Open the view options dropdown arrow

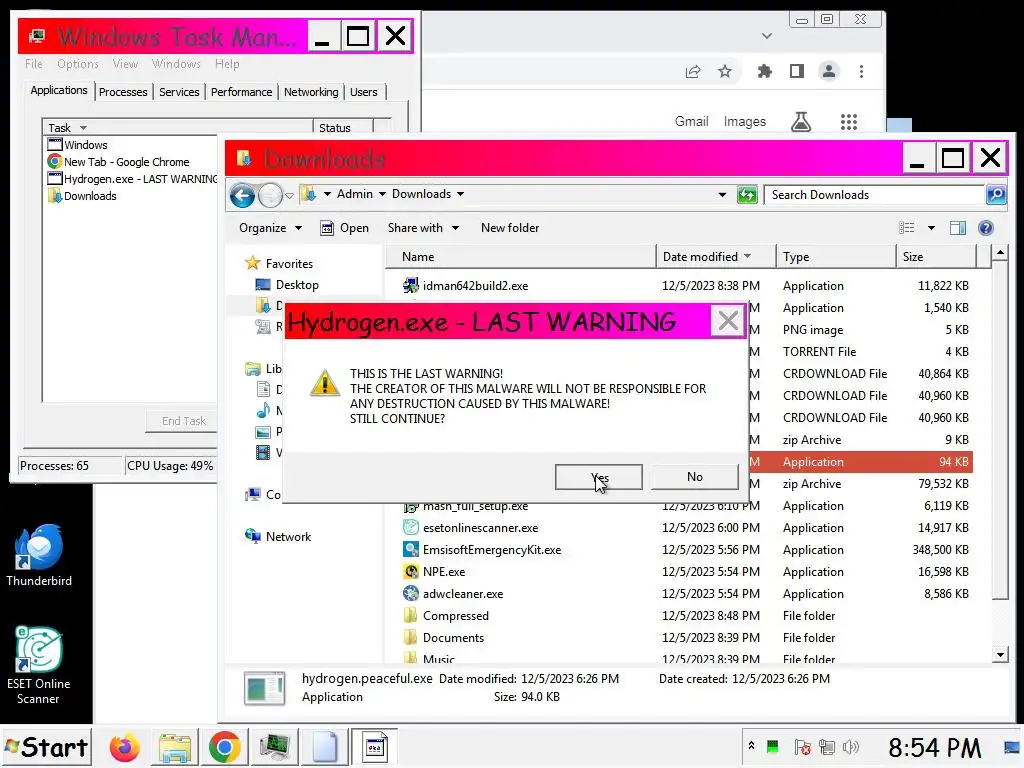(931, 228)
